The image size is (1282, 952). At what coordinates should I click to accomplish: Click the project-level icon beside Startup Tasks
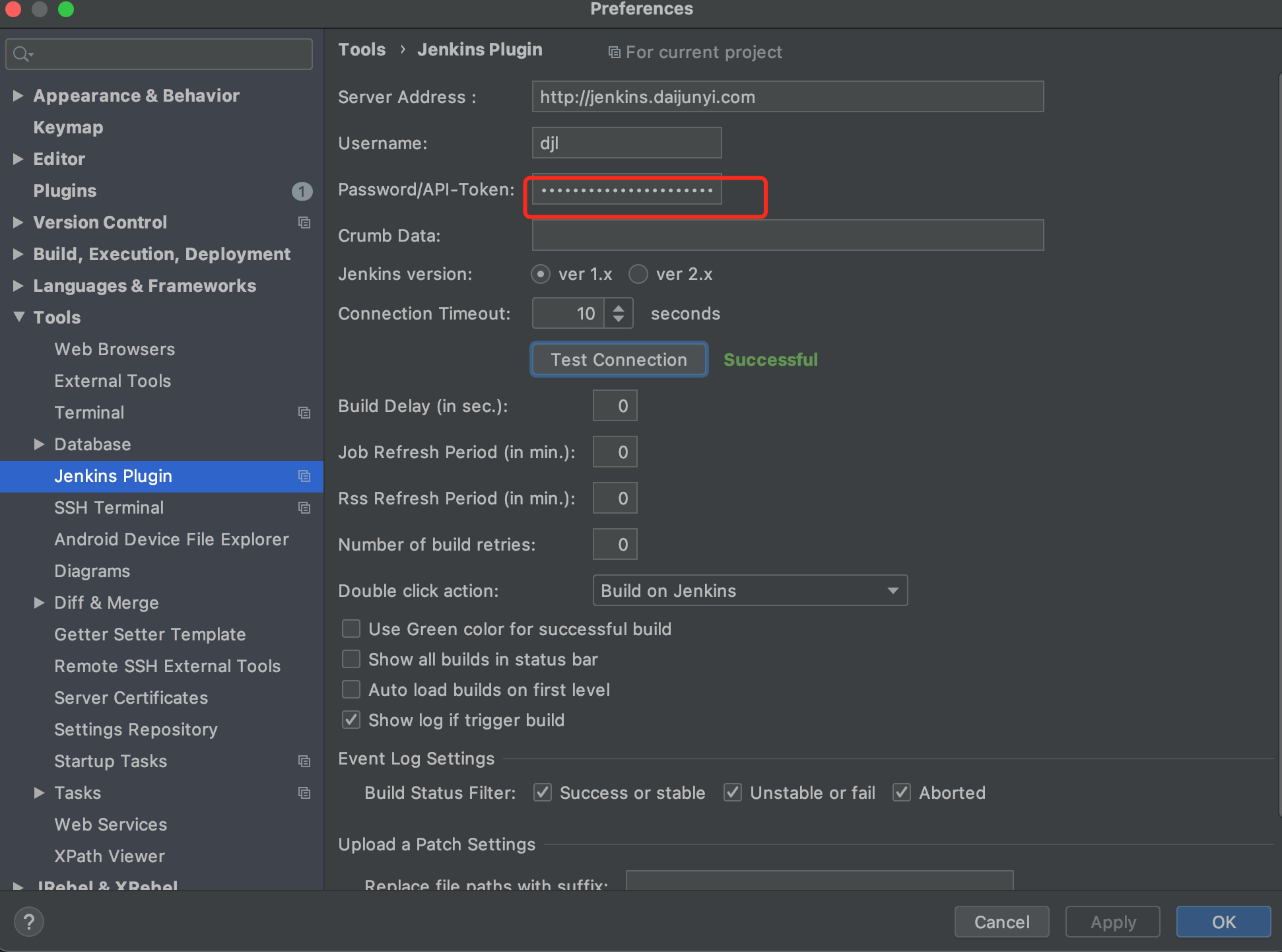304,761
